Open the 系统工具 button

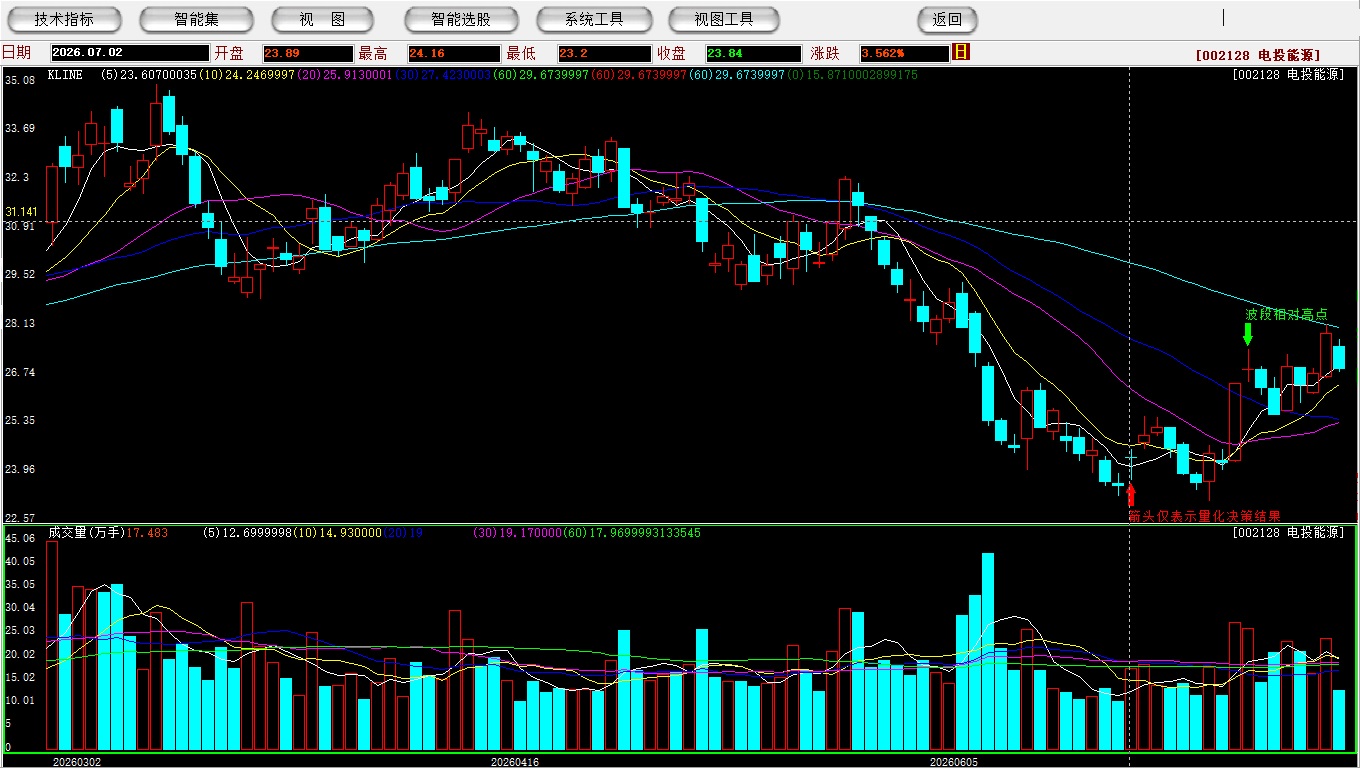594,19
